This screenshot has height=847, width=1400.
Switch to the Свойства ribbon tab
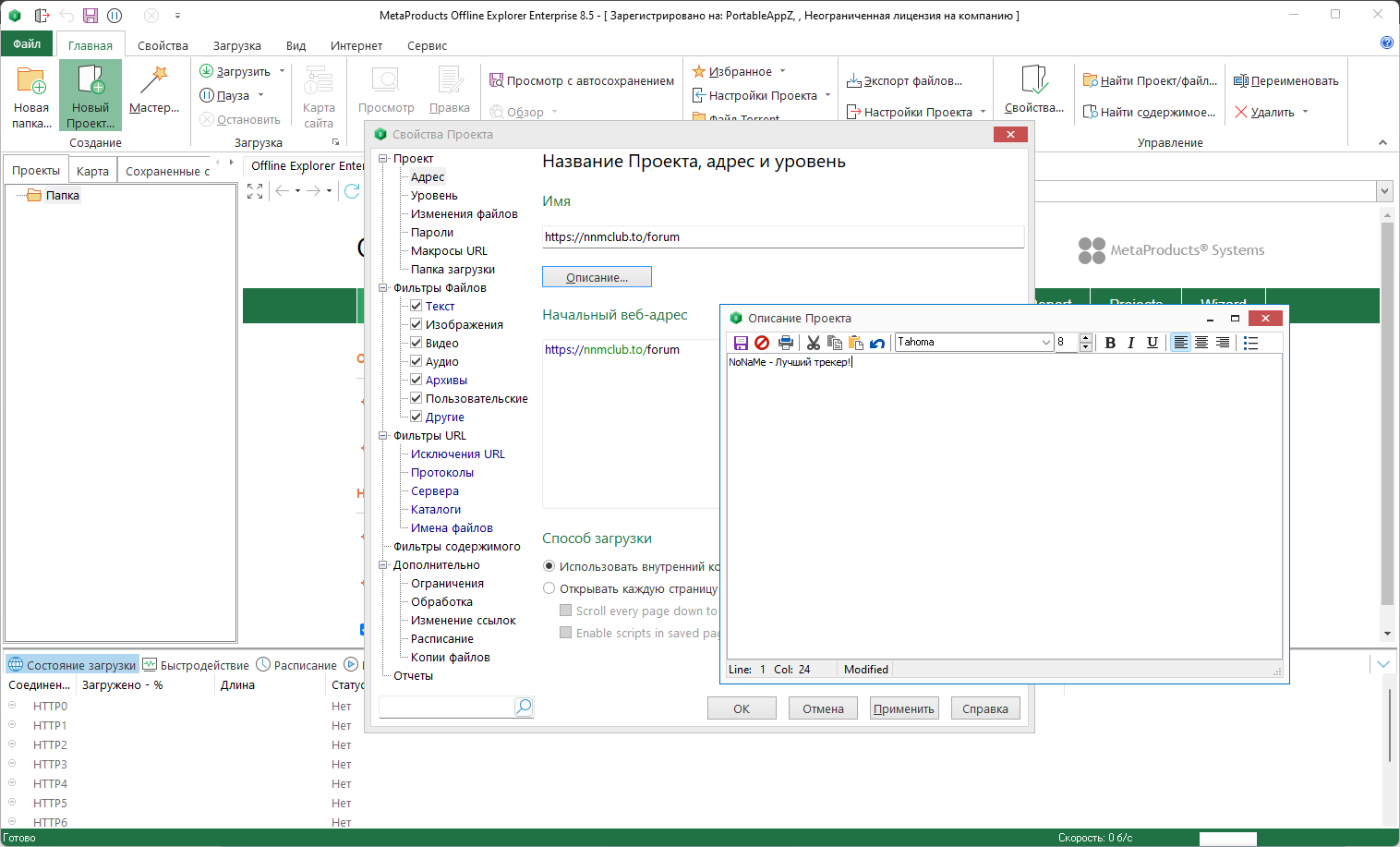(x=163, y=45)
